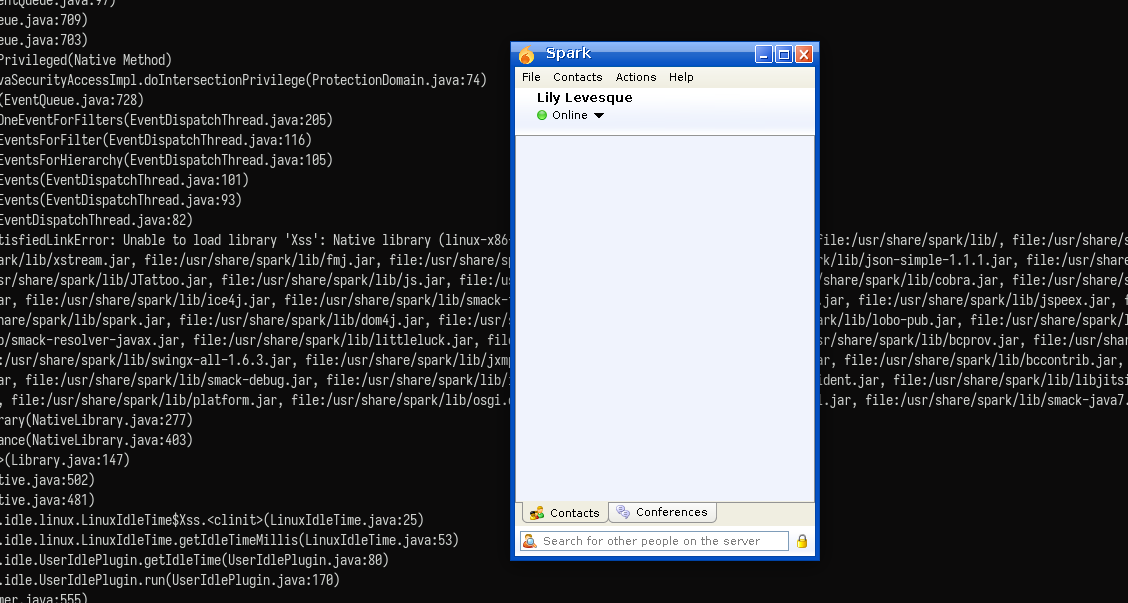Switch to the Conferences tab
The height and width of the screenshot is (603, 1128).
(x=663, y=512)
